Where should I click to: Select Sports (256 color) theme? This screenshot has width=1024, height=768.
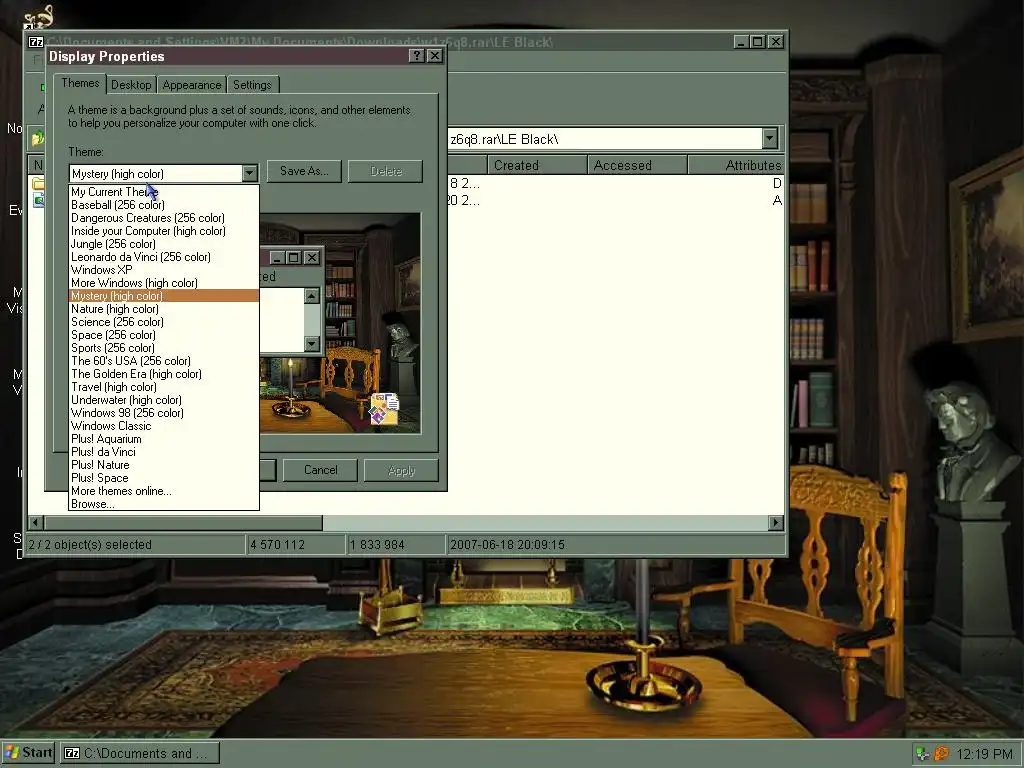coord(164,348)
